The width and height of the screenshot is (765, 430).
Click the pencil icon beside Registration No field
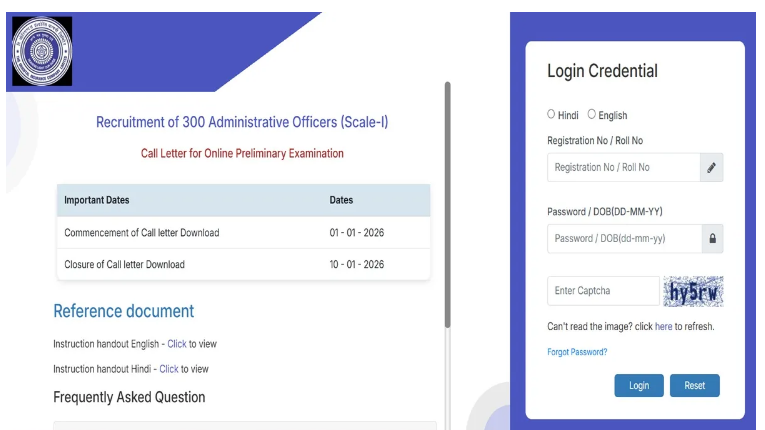tap(712, 168)
